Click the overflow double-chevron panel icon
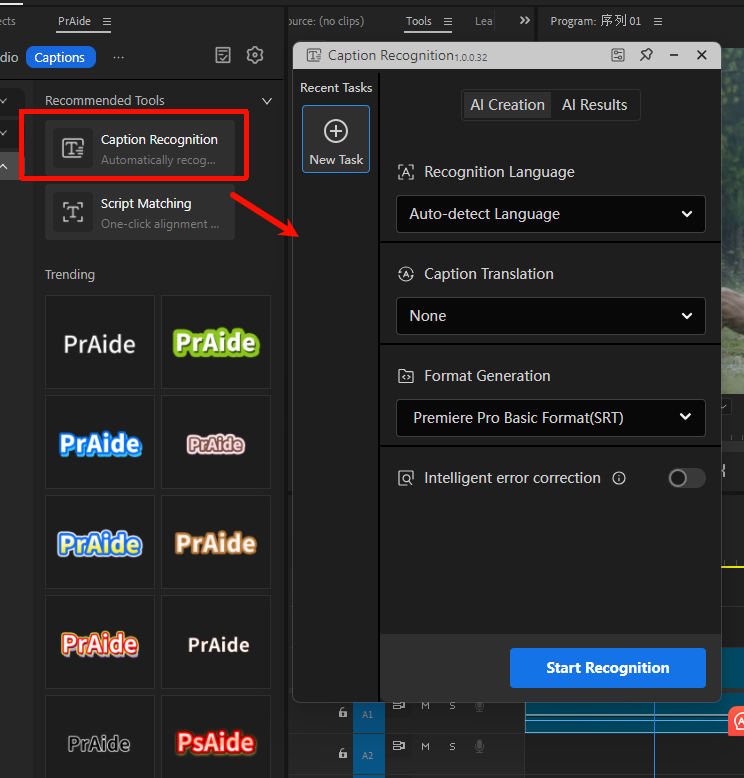The width and height of the screenshot is (744, 778). [525, 20]
